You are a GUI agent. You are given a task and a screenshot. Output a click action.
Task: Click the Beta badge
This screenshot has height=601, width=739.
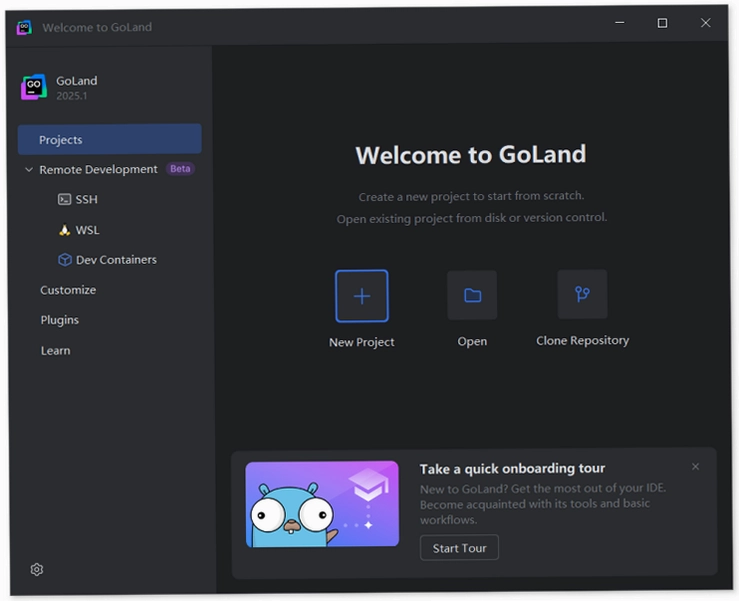(x=180, y=169)
